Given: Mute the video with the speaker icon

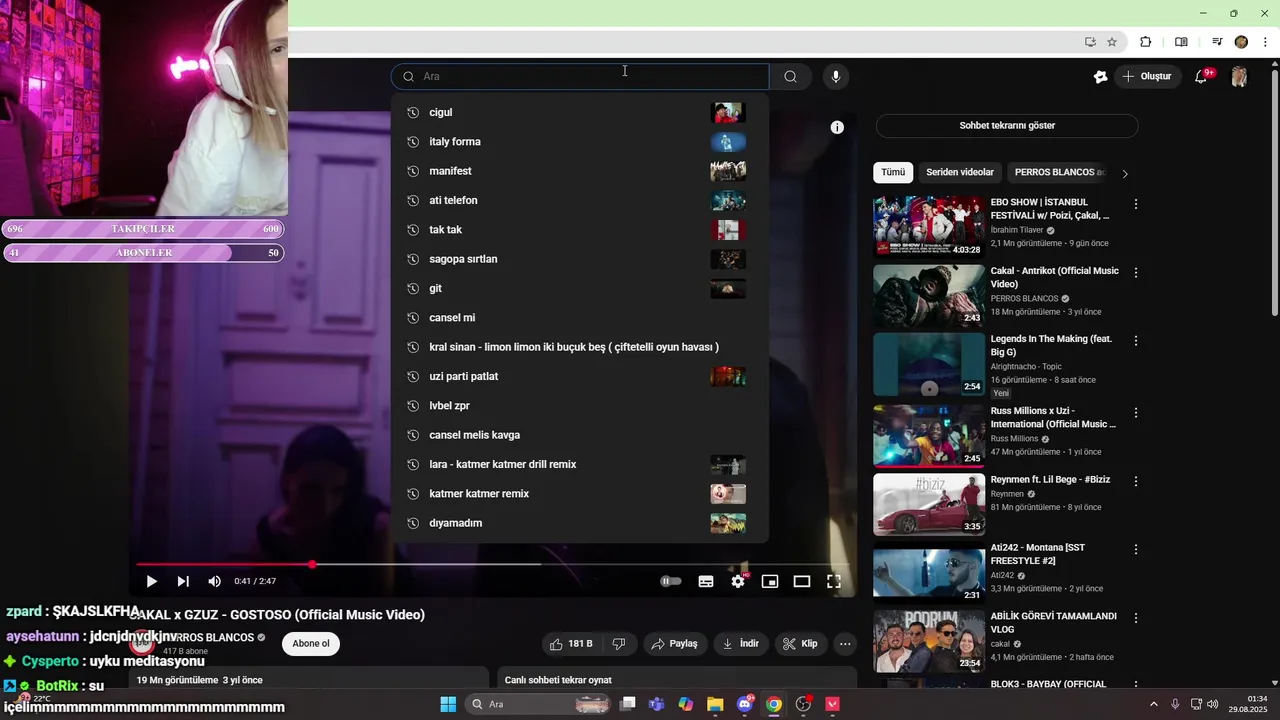Looking at the screenshot, I should [x=214, y=581].
